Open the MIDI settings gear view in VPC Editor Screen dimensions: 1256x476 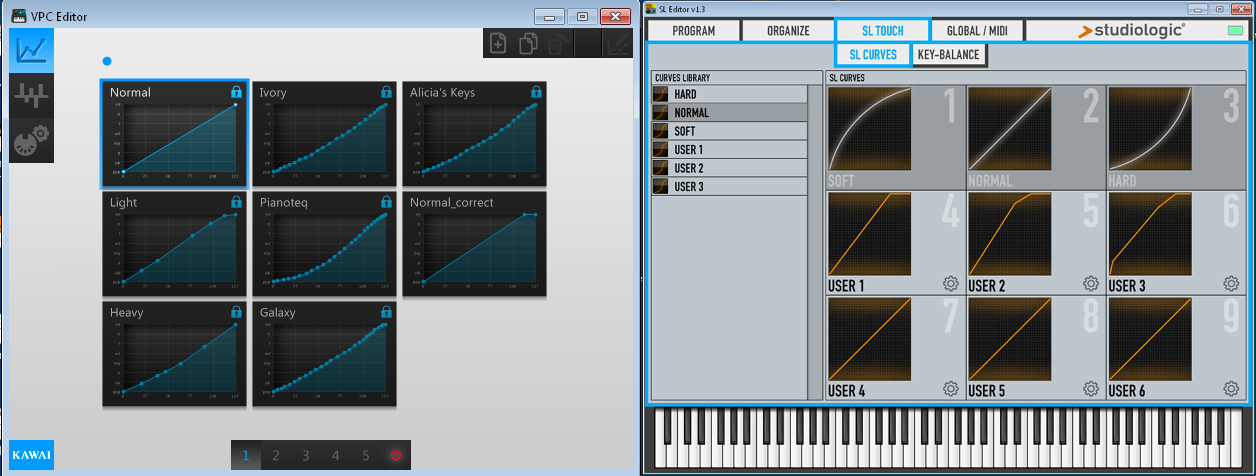[32, 141]
